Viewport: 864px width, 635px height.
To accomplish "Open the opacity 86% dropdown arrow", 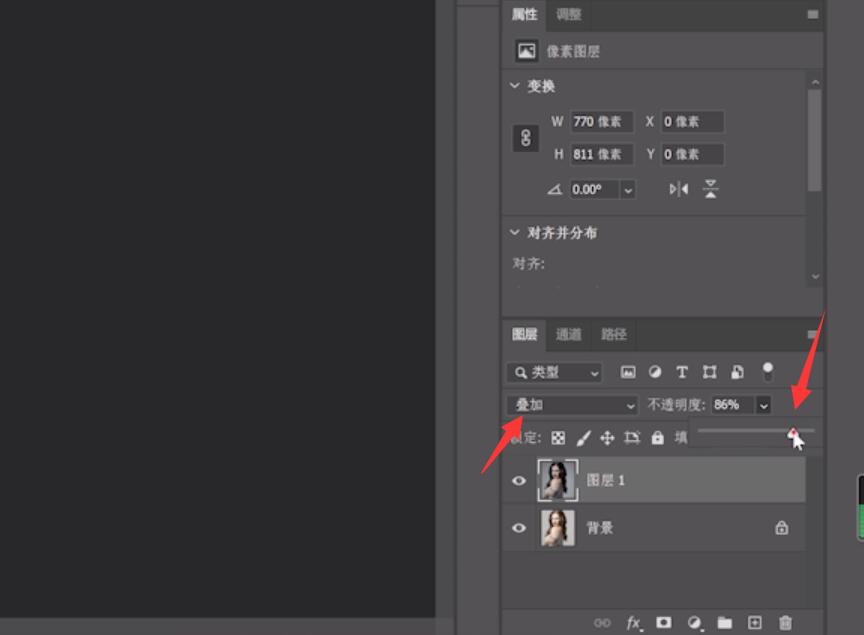I will point(763,406).
